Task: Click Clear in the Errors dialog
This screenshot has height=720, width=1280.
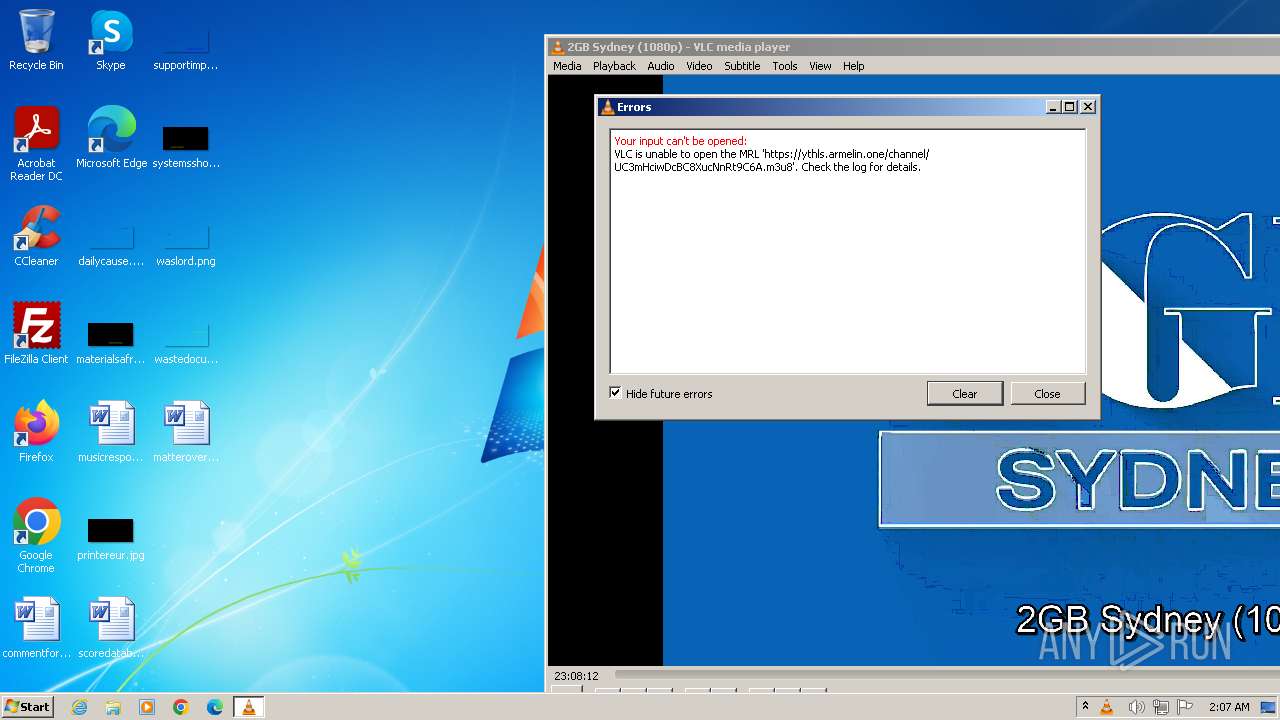Action: click(965, 394)
